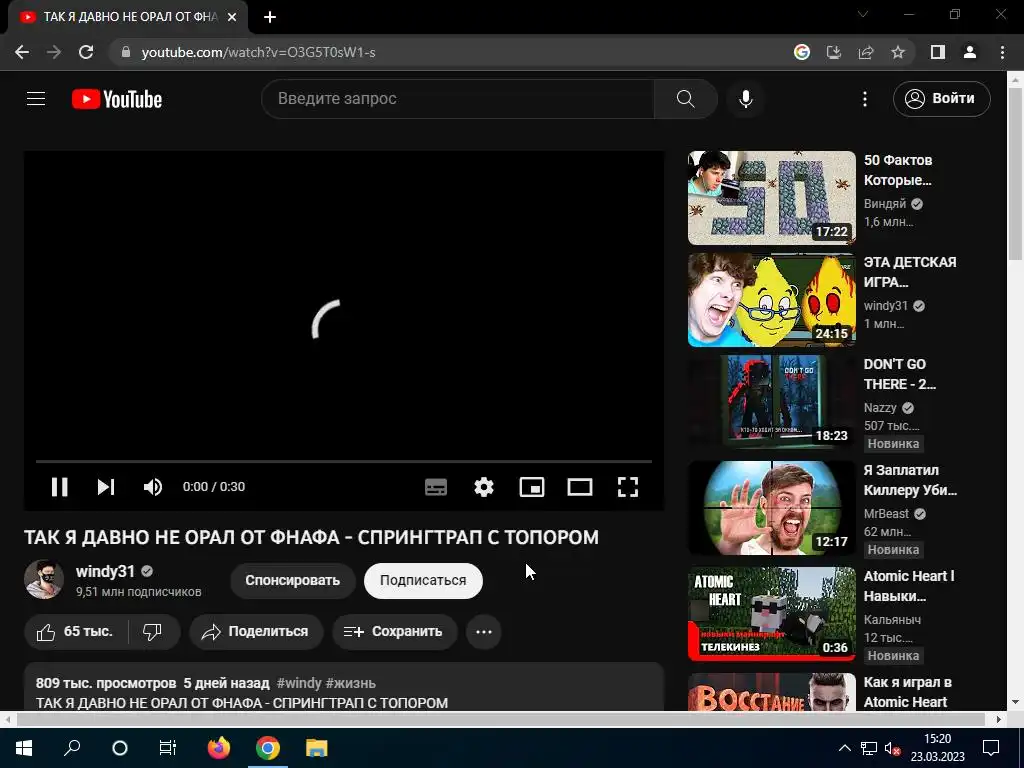Enable miniplayer mode

pyautogui.click(x=532, y=487)
